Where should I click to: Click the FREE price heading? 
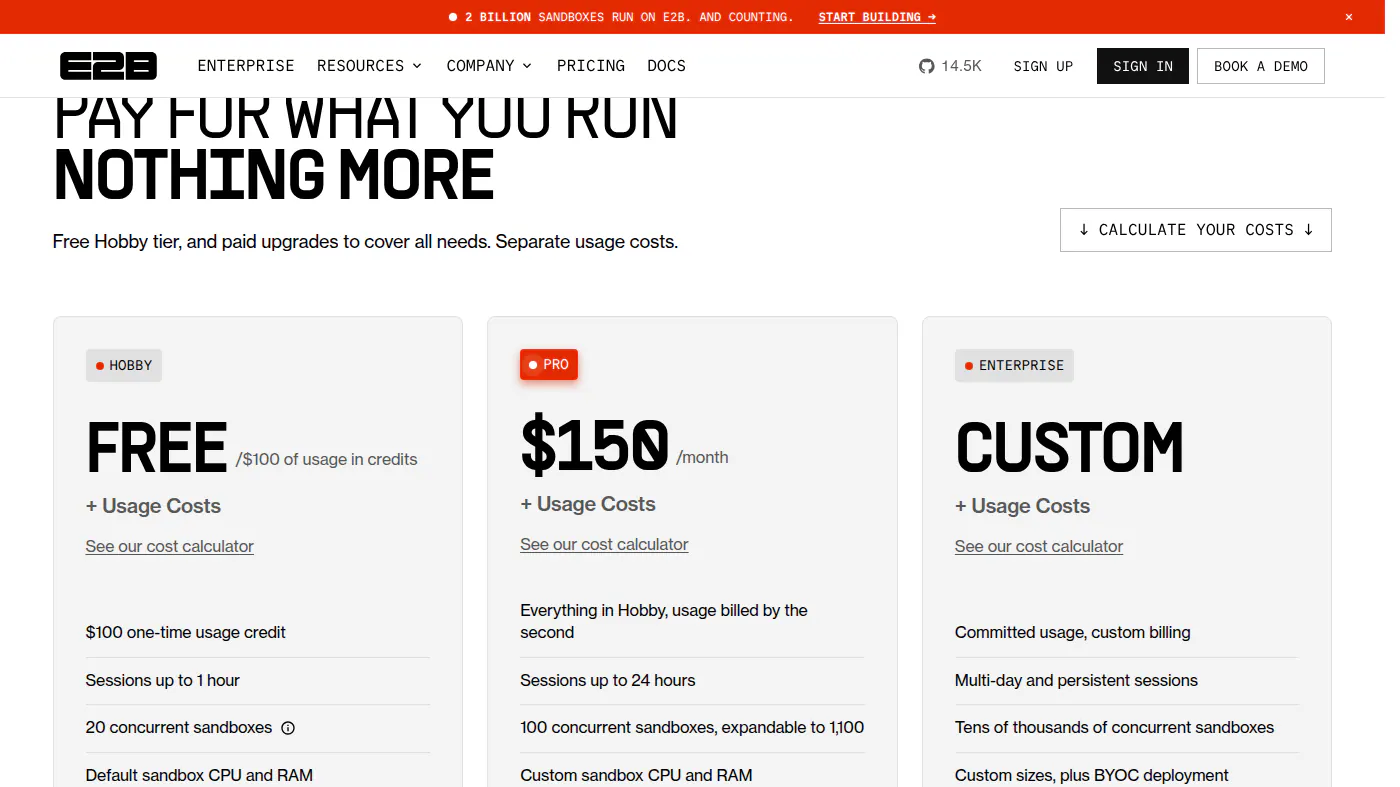pyautogui.click(x=157, y=448)
